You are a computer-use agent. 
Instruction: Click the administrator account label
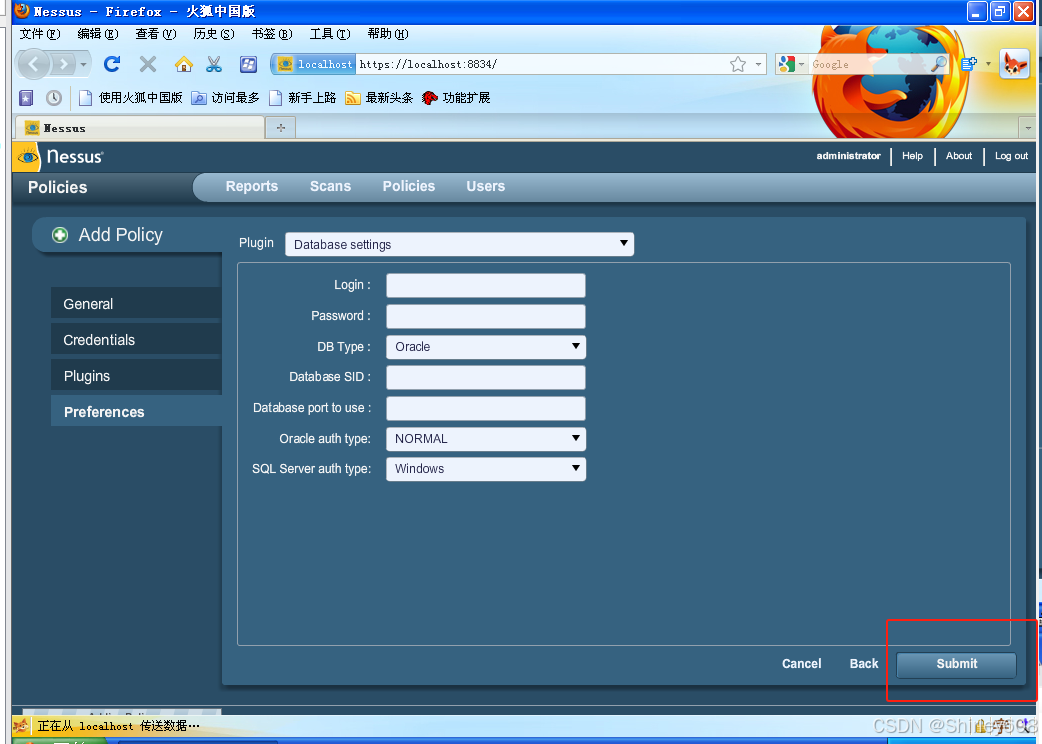[x=848, y=155]
